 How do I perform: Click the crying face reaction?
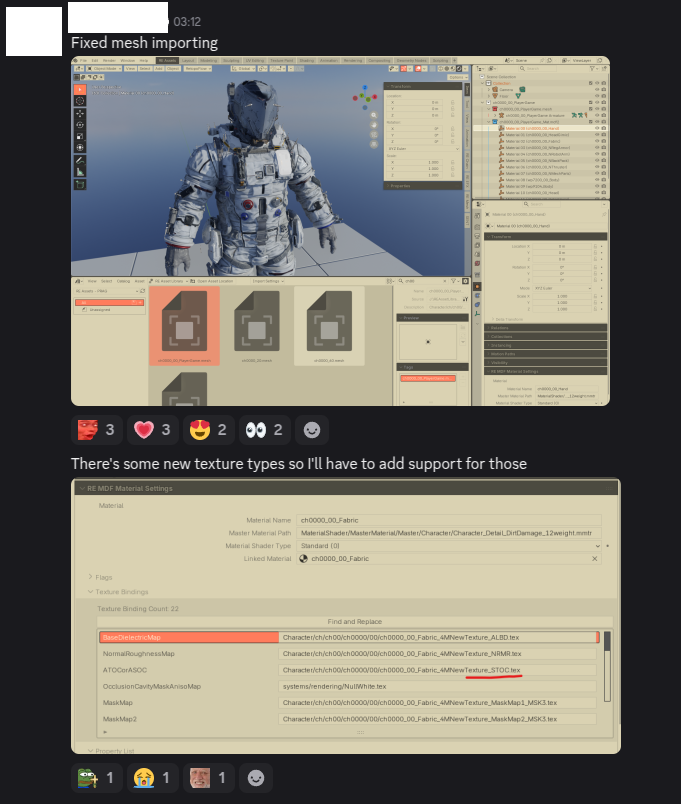coord(153,778)
